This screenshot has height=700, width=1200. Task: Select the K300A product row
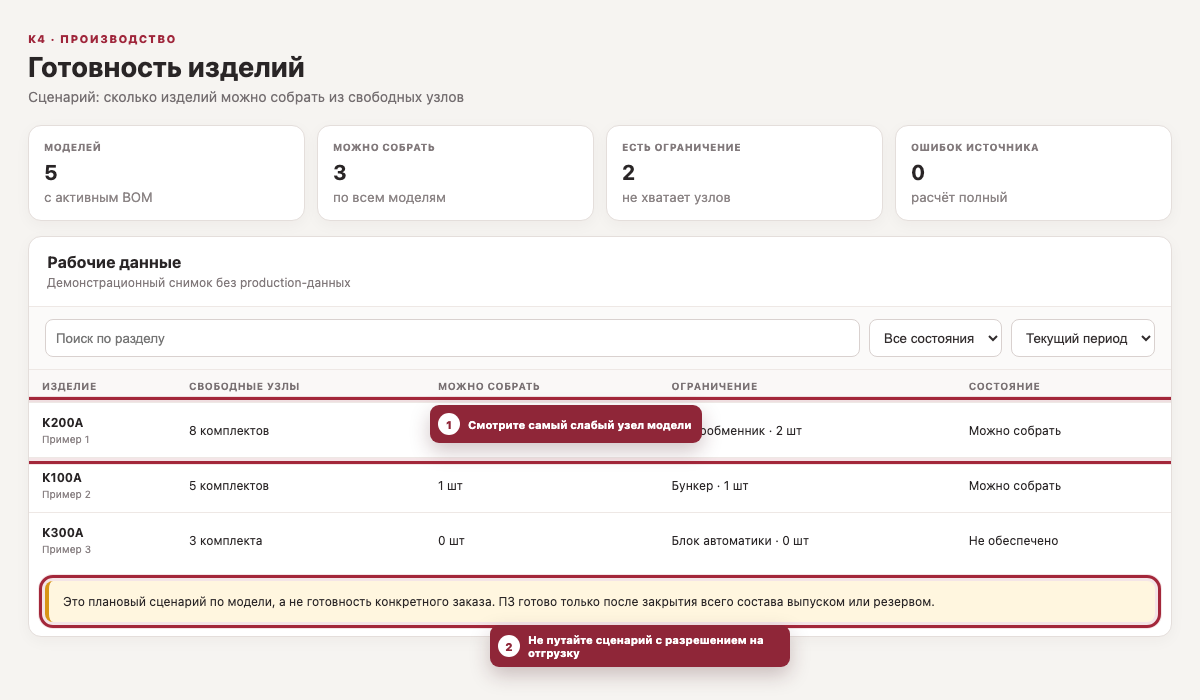pos(600,541)
